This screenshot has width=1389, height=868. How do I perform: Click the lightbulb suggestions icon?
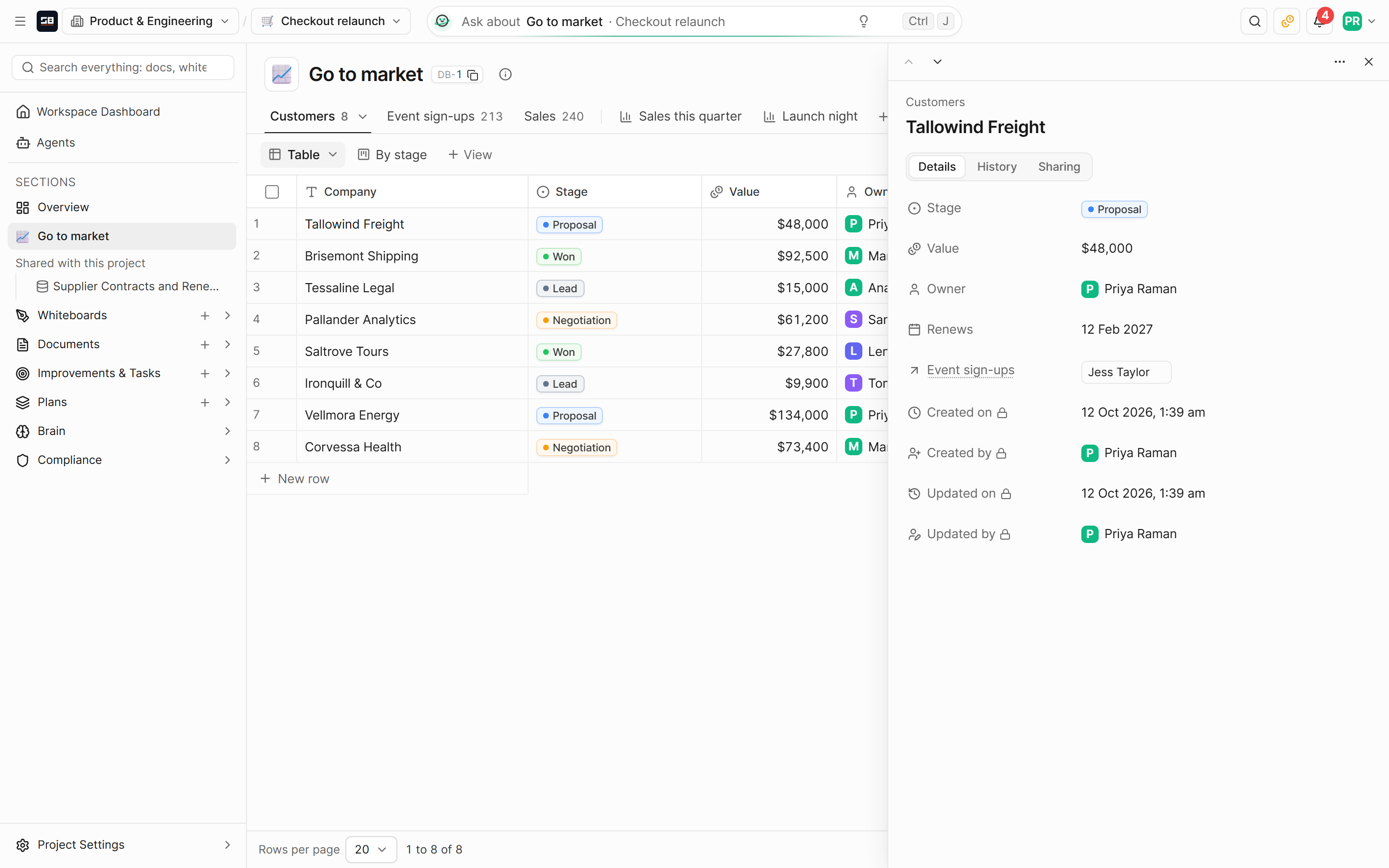tap(863, 21)
